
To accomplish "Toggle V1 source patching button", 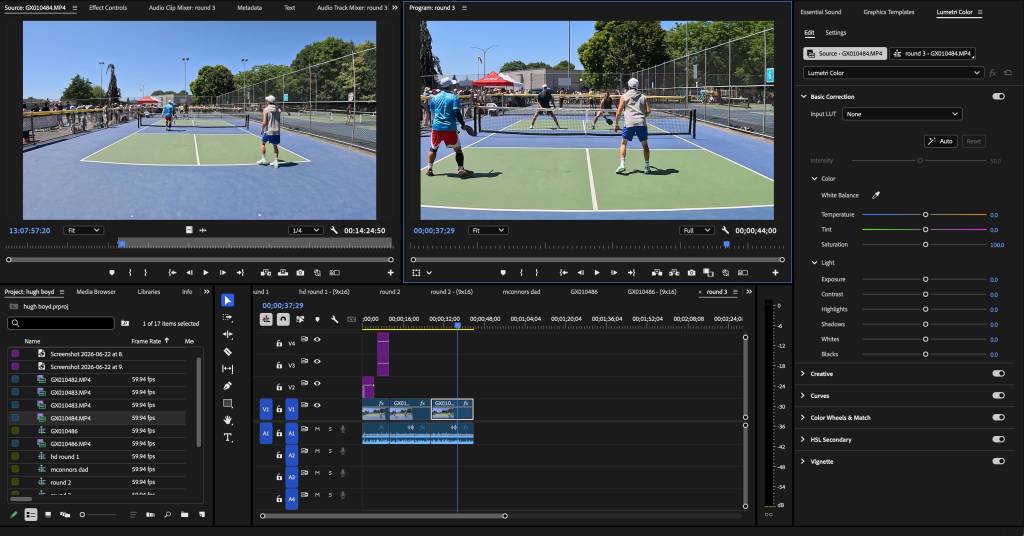I will (266, 409).
